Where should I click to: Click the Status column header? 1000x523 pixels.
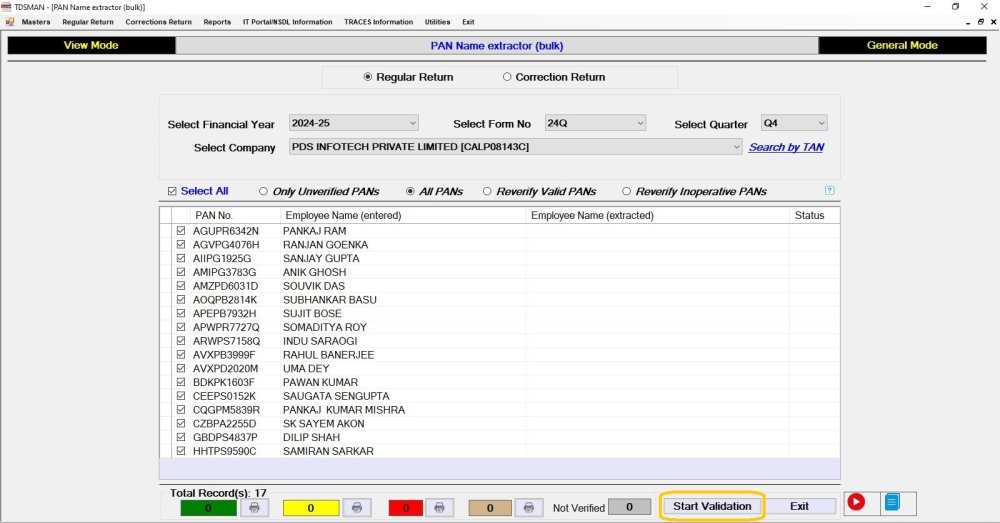814,216
